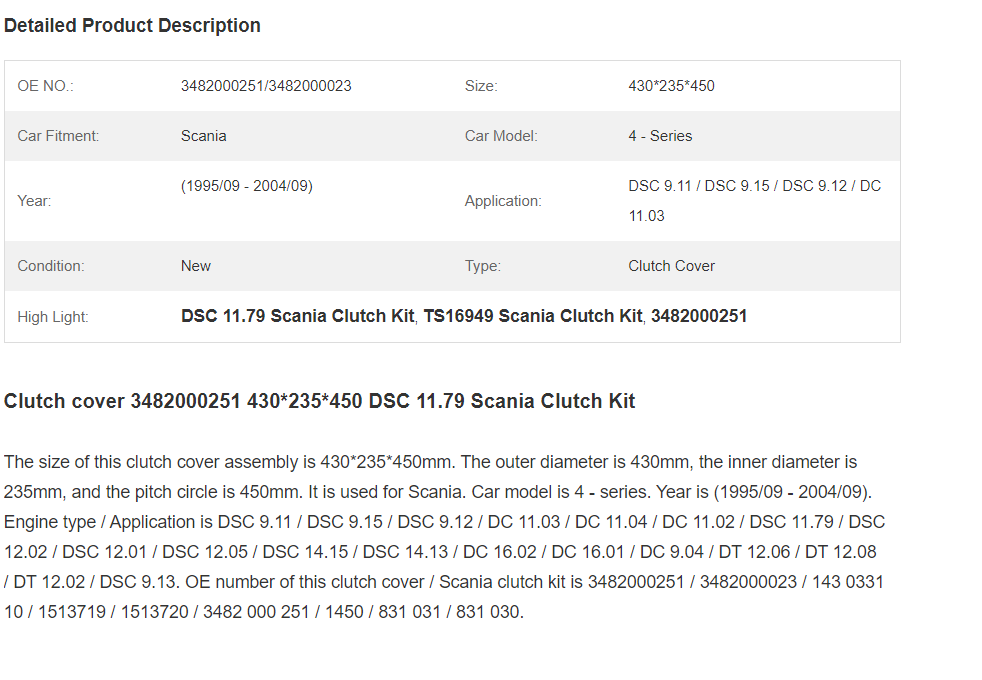Open the 'TS16949 Scania Clutch Kit' highlight link
Screen dimensions: 982x680
[x=533, y=316]
